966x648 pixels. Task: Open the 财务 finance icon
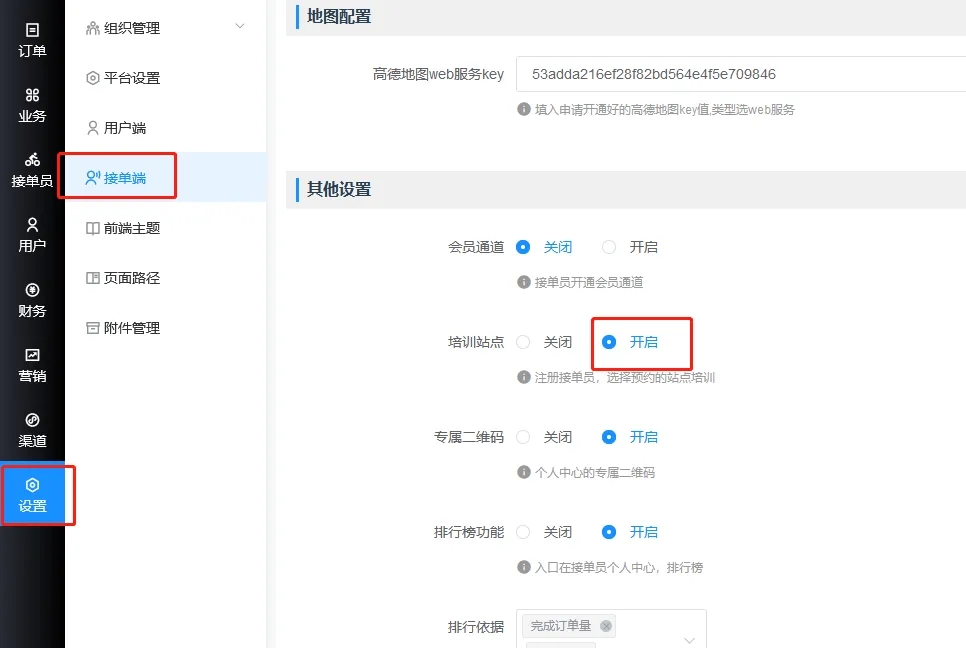(32, 290)
